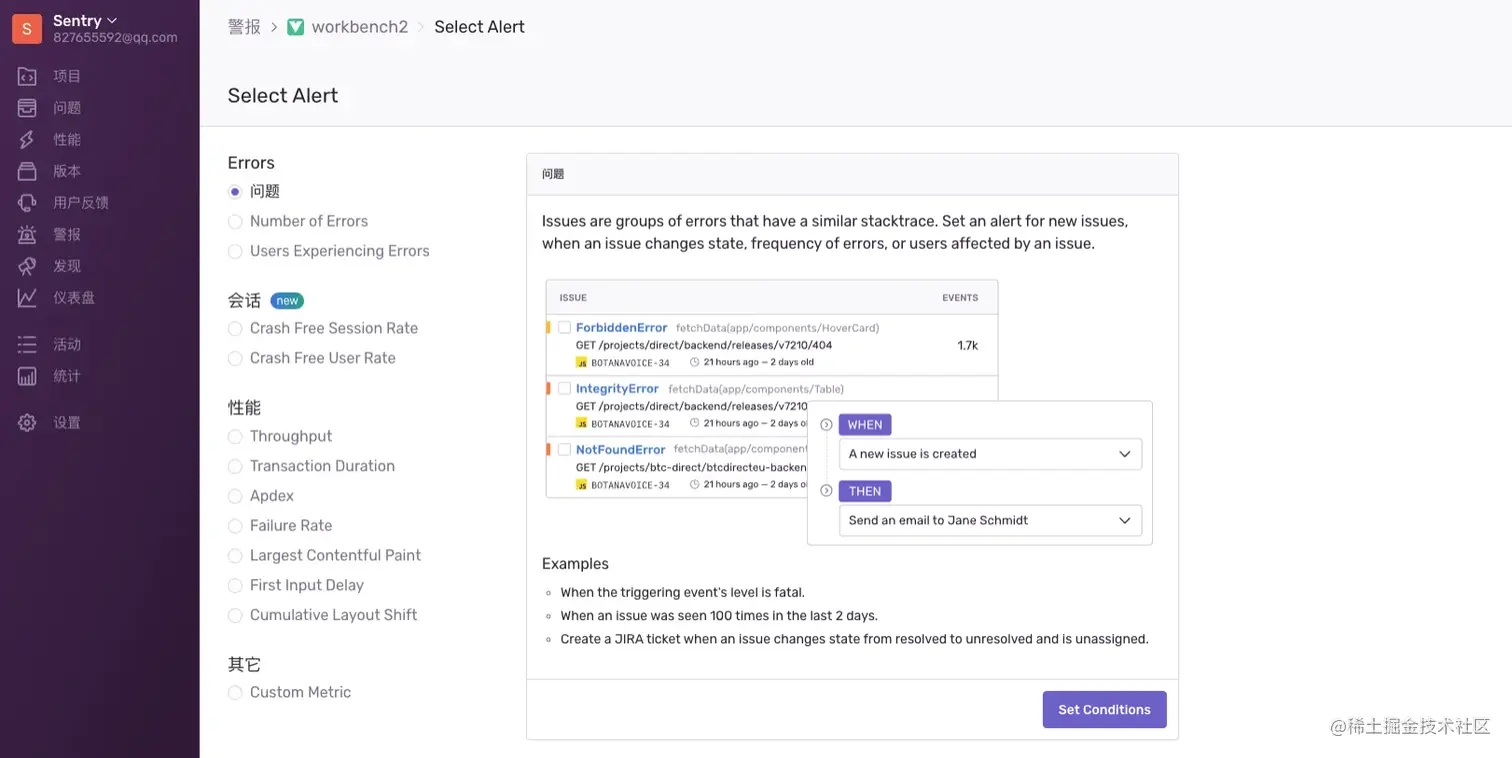The width and height of the screenshot is (1512, 758).
Task: Select the Number of Errors radio option
Action: pyautogui.click(x=235, y=222)
